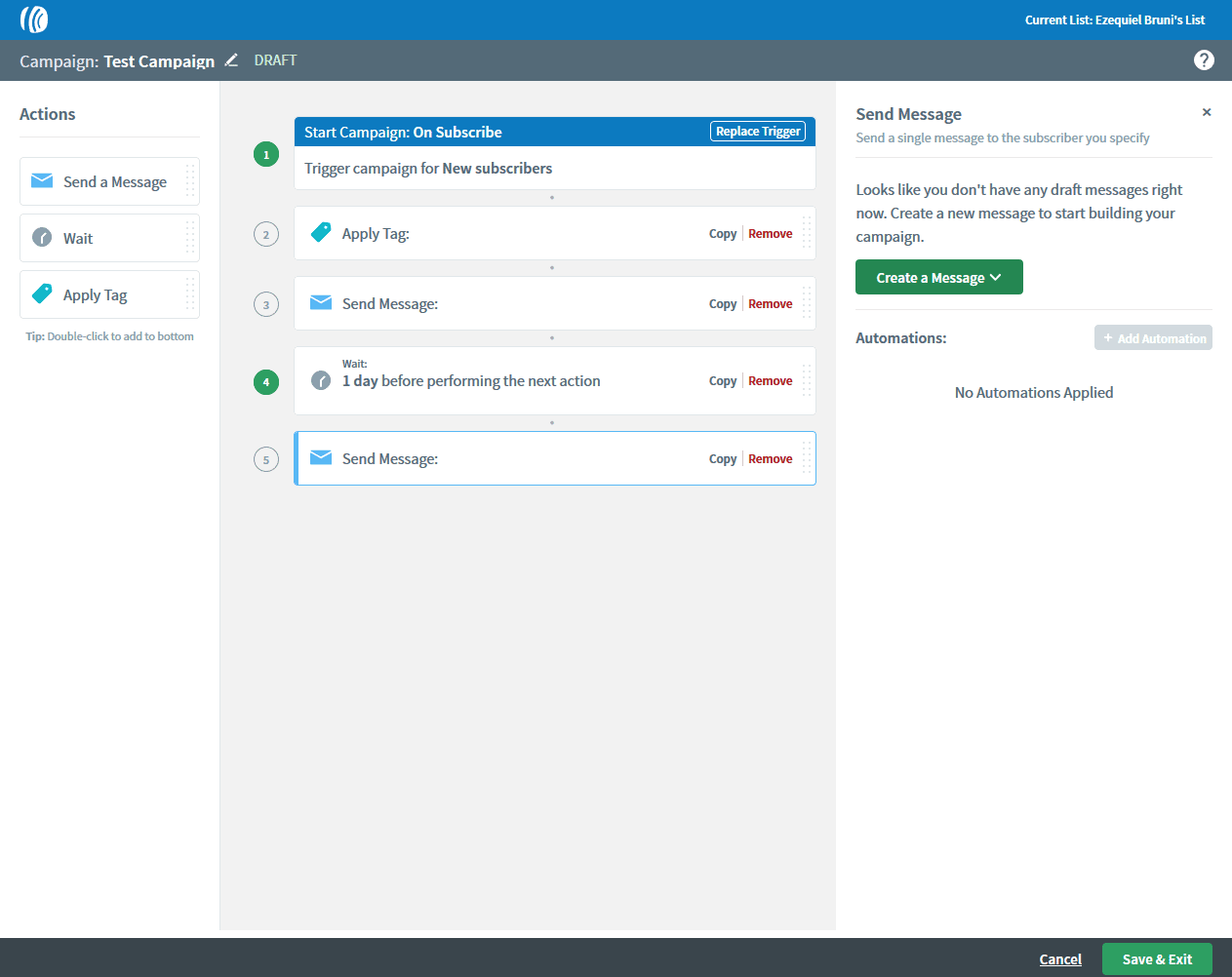Select the DRAFT status label
1232x977 pixels.
pos(275,59)
